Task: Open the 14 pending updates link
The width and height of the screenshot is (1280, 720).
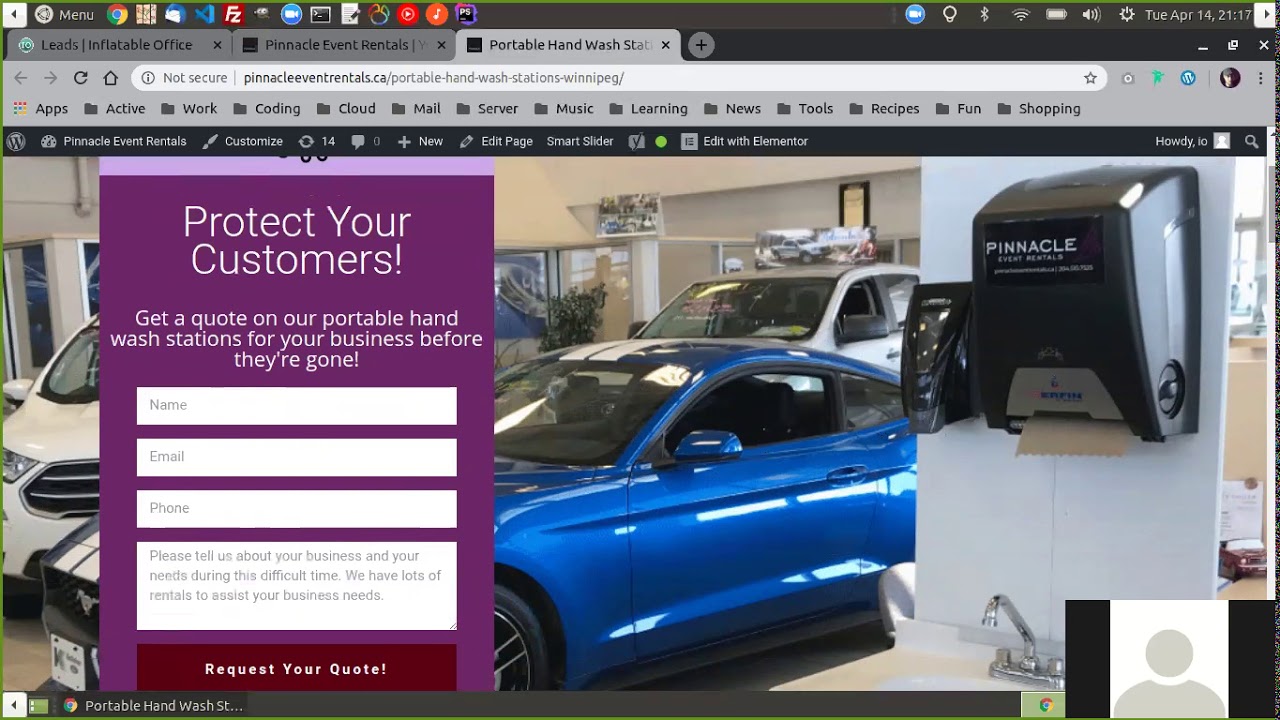Action: (317, 141)
